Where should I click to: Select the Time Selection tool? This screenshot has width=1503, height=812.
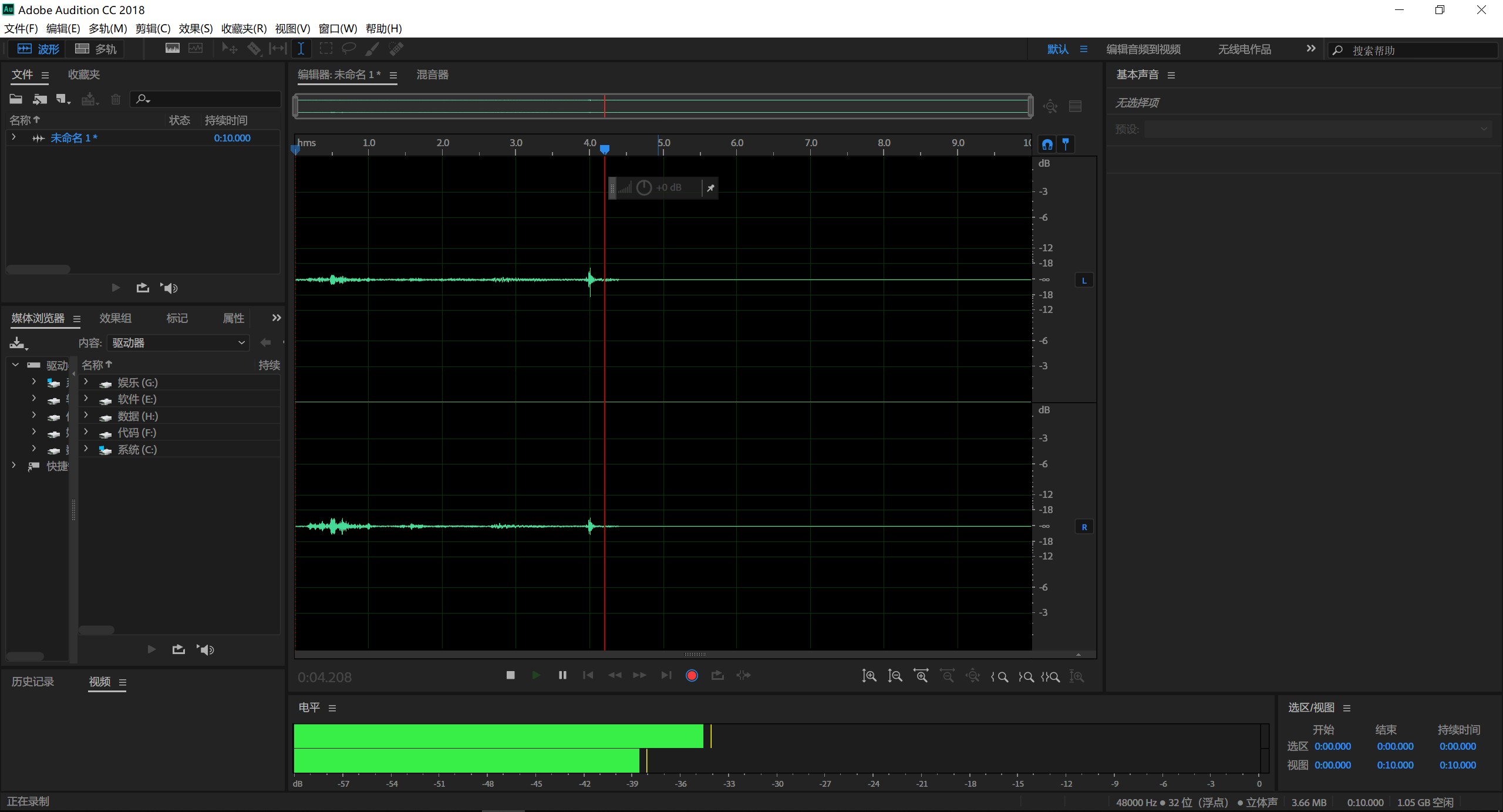[x=301, y=49]
